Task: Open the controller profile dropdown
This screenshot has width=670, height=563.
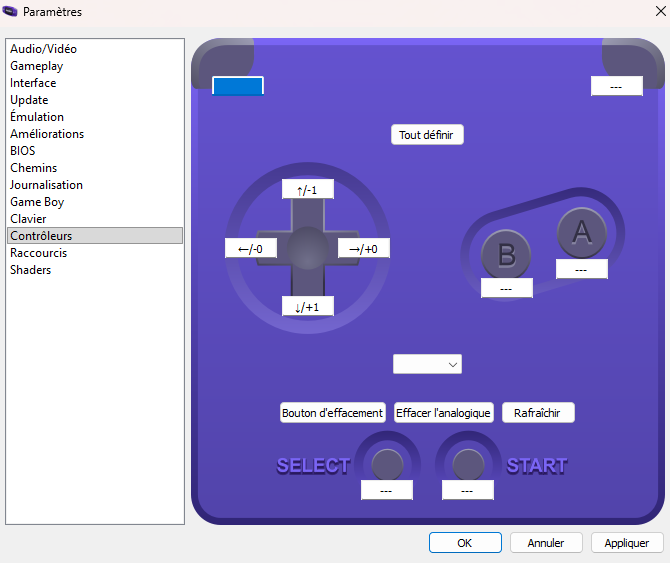Action: pos(427,365)
